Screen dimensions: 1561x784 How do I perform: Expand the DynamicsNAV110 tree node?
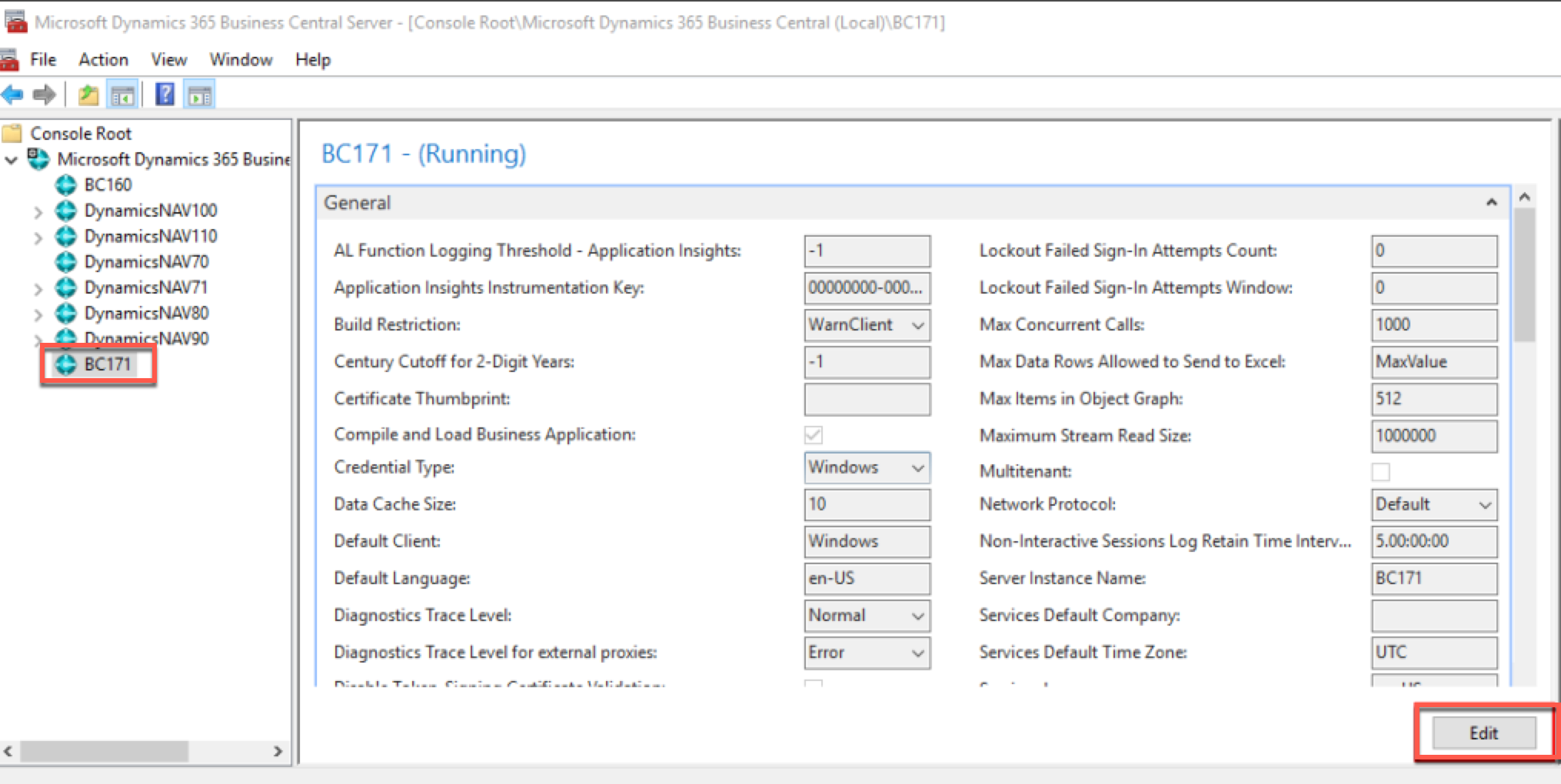pyautogui.click(x=38, y=238)
